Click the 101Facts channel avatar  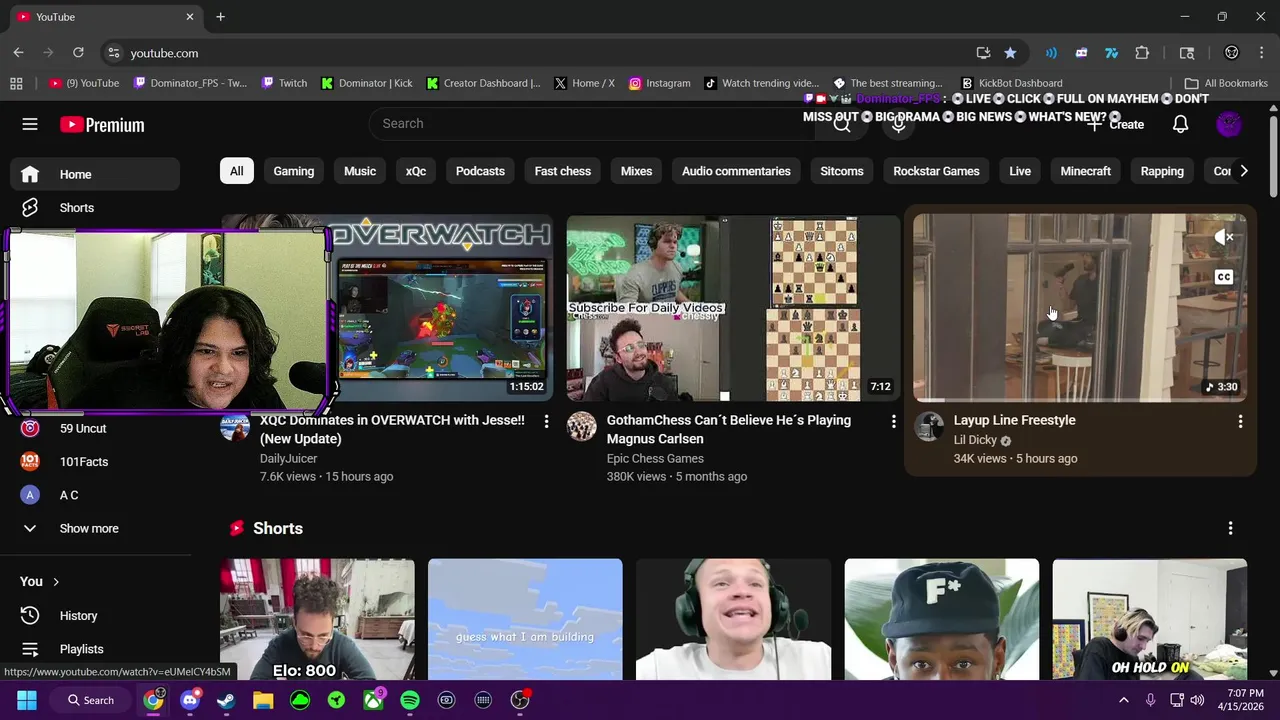(30, 462)
